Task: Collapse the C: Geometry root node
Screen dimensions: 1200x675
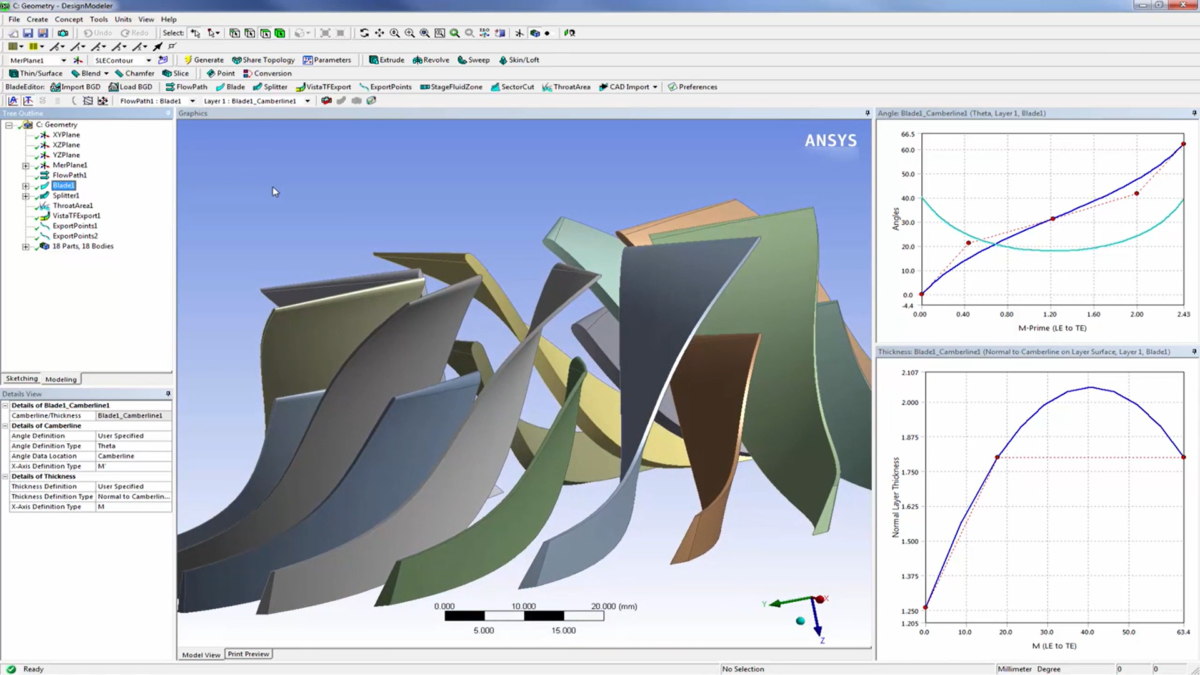Action: [x=9, y=125]
